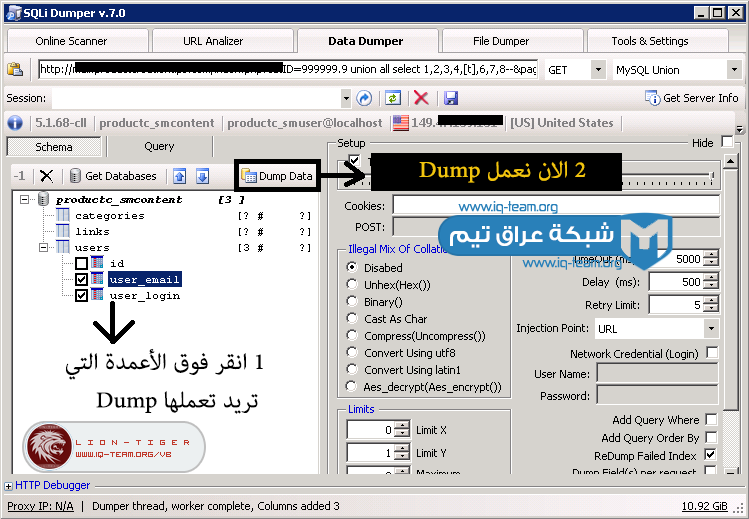Expand the HTTP Debugger section
749x519 pixels.
[9, 486]
